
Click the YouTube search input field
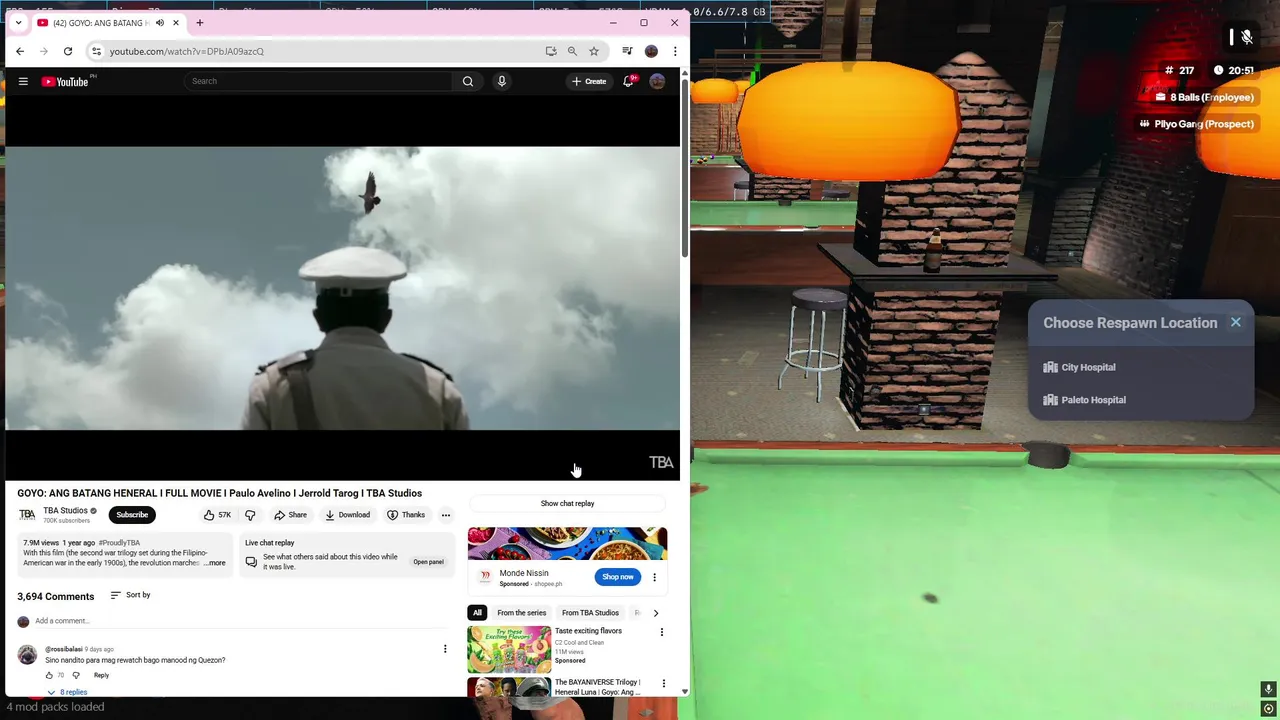[318, 81]
